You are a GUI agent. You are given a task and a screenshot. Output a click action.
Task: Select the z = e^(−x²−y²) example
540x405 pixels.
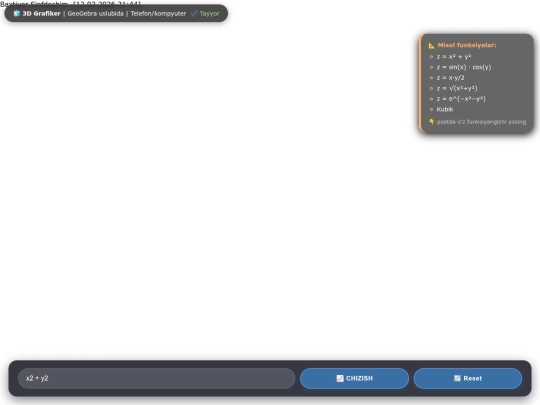(461, 99)
